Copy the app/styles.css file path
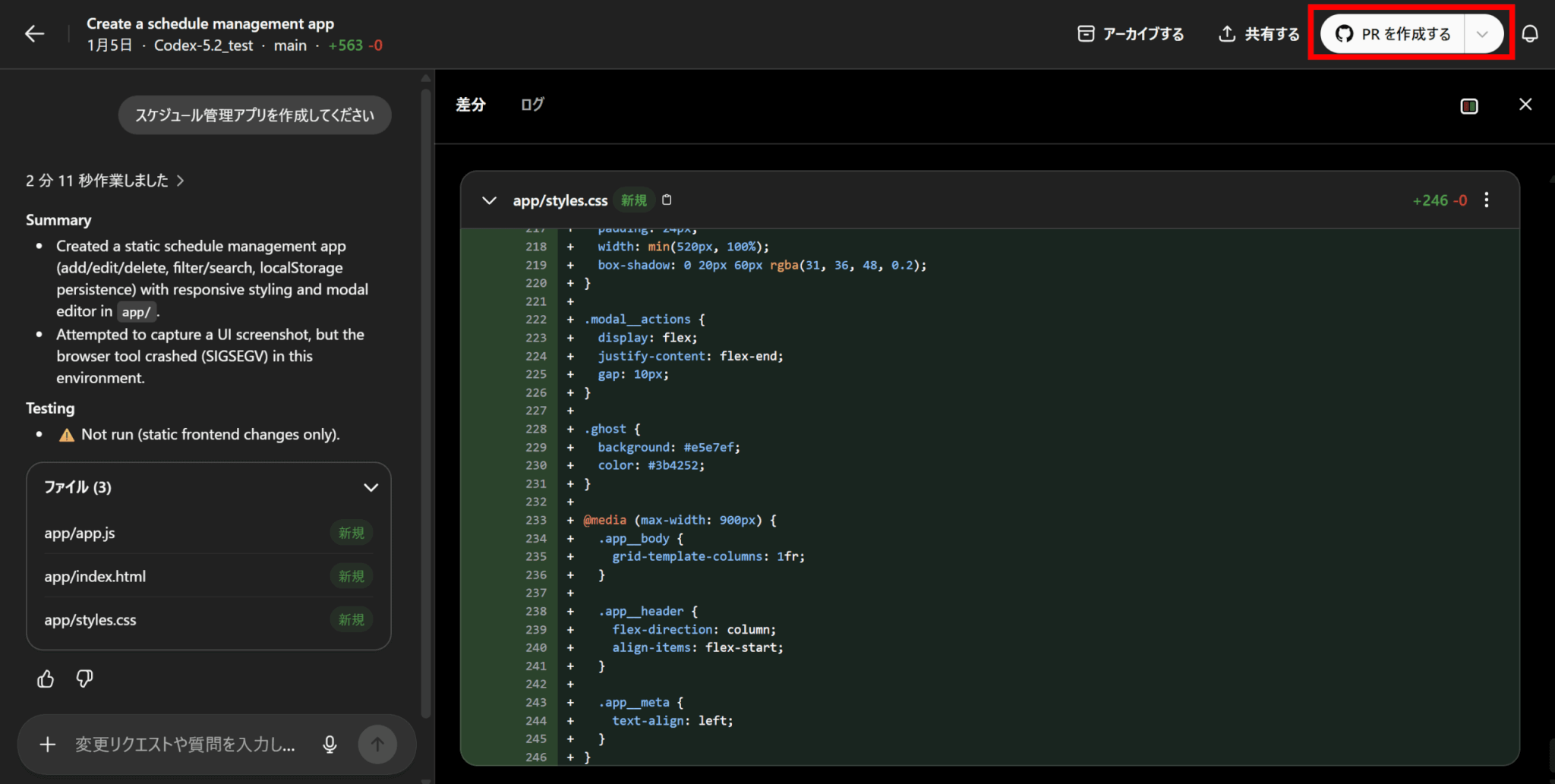1555x784 pixels. pyautogui.click(x=667, y=200)
